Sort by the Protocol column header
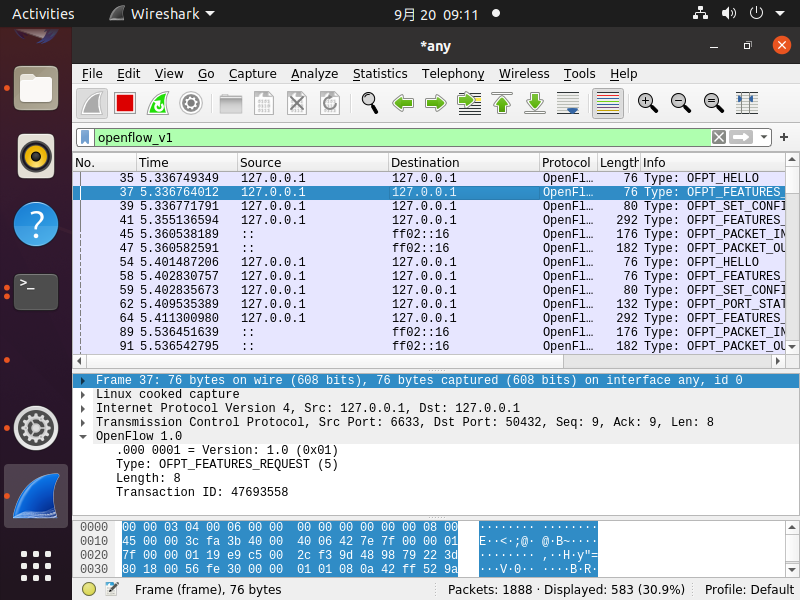Screen dimensions: 800x600 point(568,162)
